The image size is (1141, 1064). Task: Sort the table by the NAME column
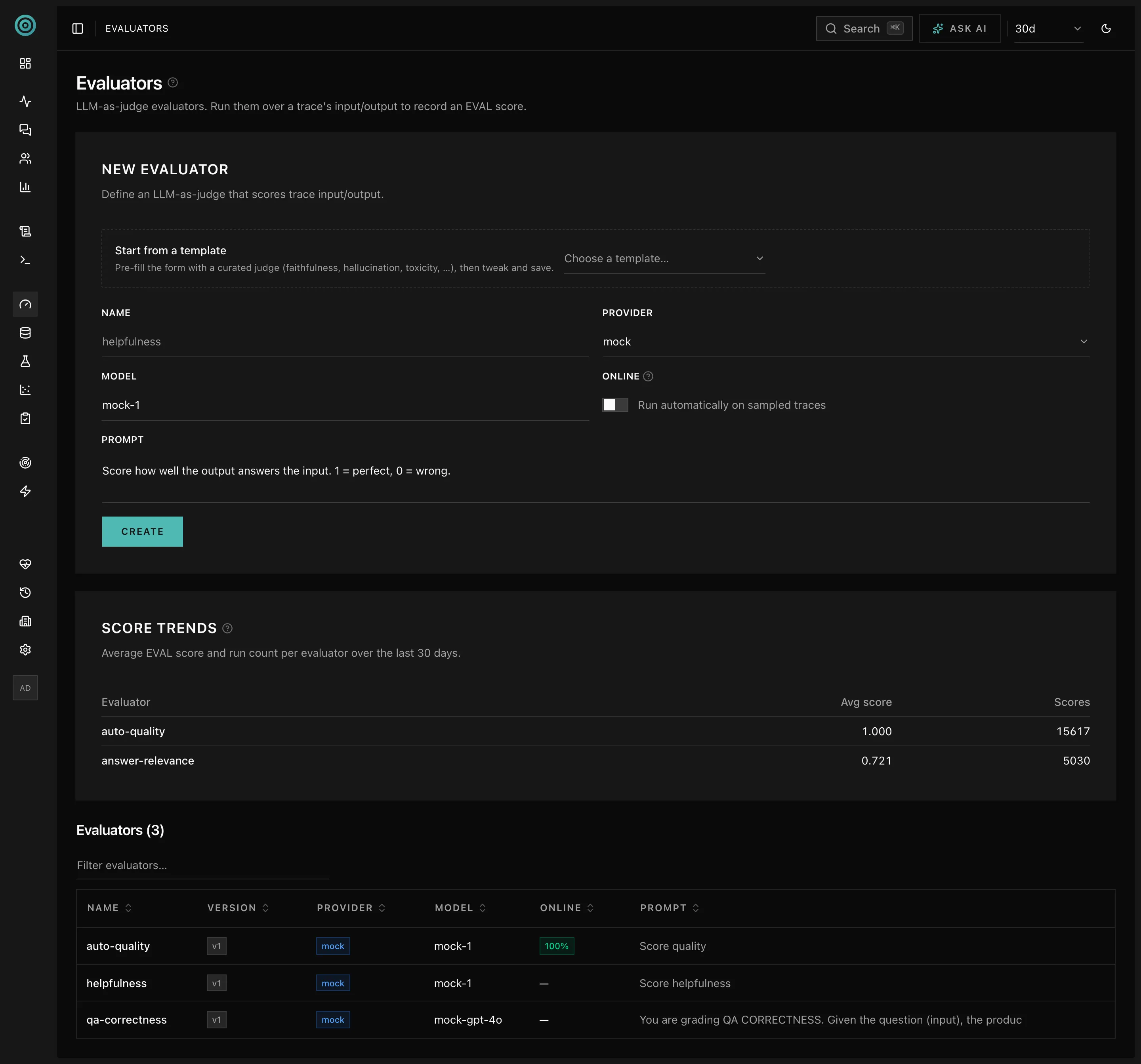tap(109, 908)
